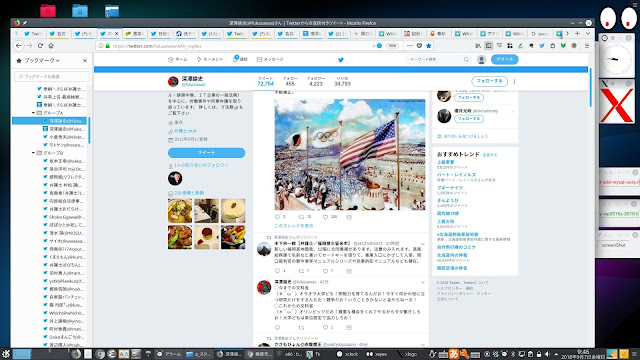This screenshot has height=360, width=640.
Task: Close the active Twitter tab
Action: pyautogui.click(x=117, y=33)
